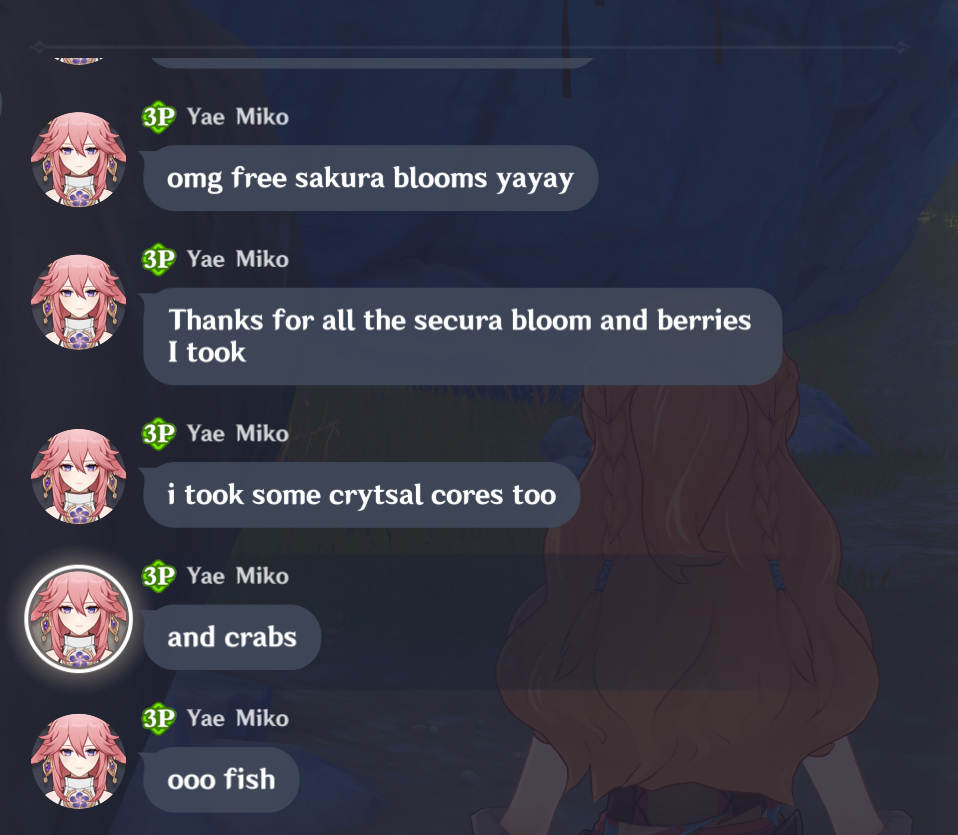
Task: Click 3P badge above 'and crabs' message
Action: (x=159, y=575)
